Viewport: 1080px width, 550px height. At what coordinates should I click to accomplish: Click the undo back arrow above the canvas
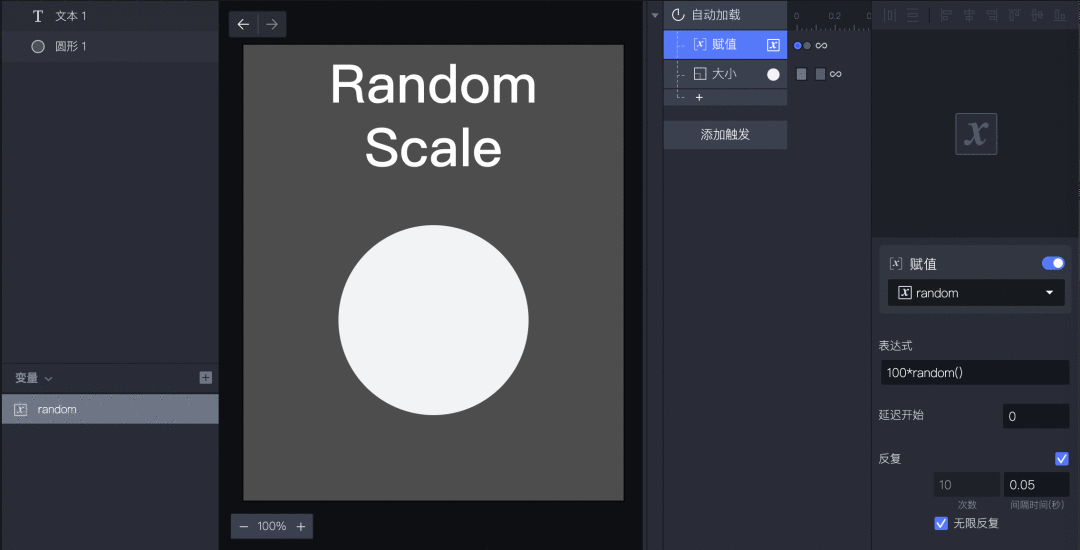243,24
